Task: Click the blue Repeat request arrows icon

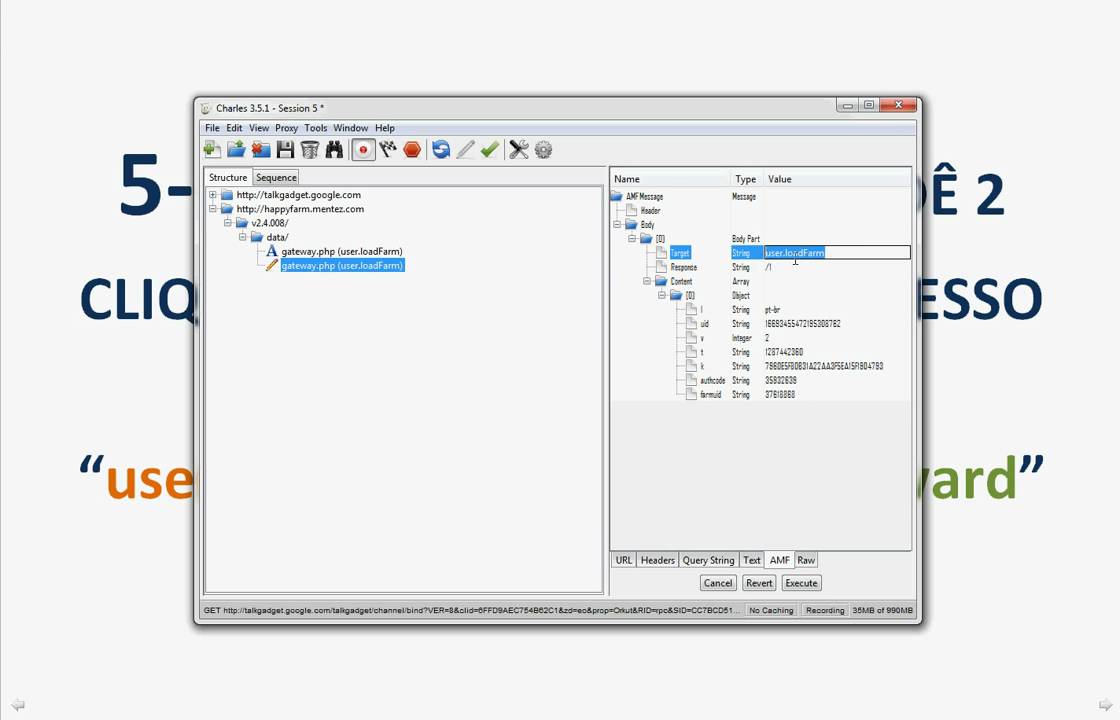Action: 441,149
